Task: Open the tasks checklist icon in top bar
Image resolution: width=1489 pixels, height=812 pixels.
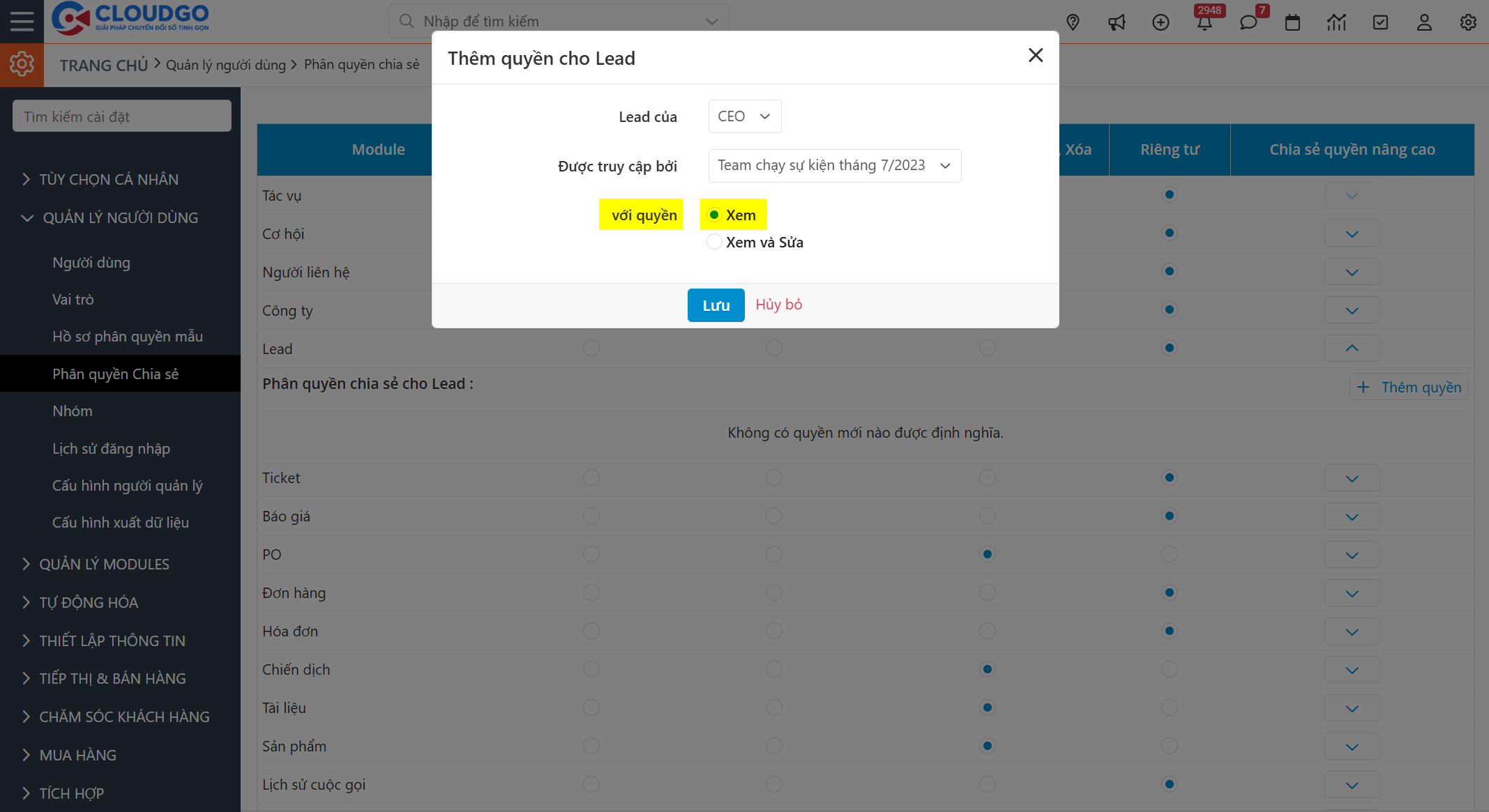Action: point(1380,22)
